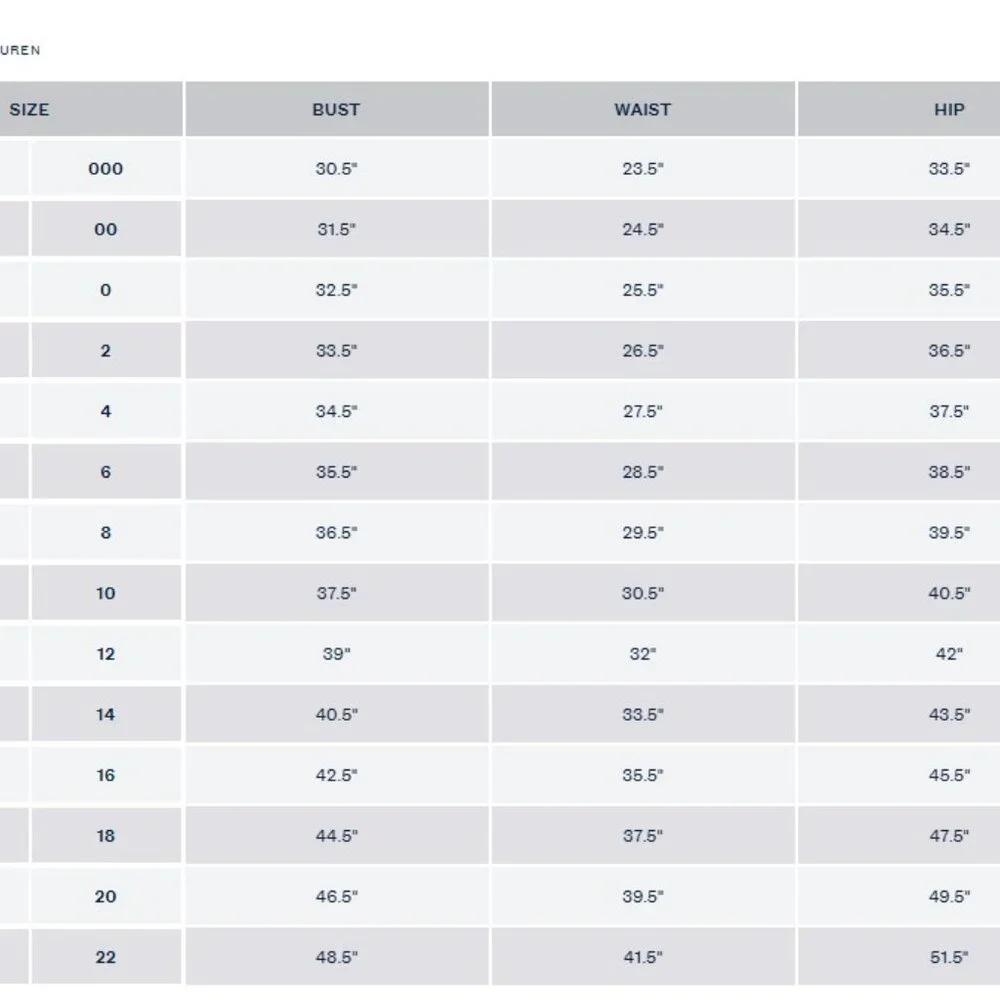Click the 41.5" waist cell for size 22

[642, 958]
